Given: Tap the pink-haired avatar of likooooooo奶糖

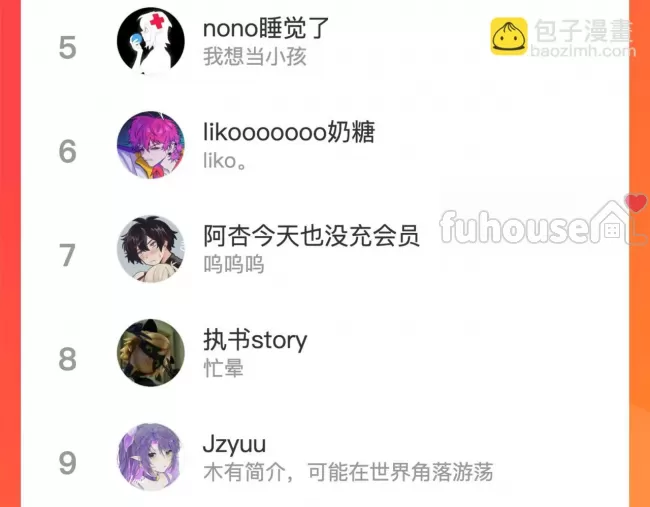Looking at the screenshot, I should [x=150, y=144].
